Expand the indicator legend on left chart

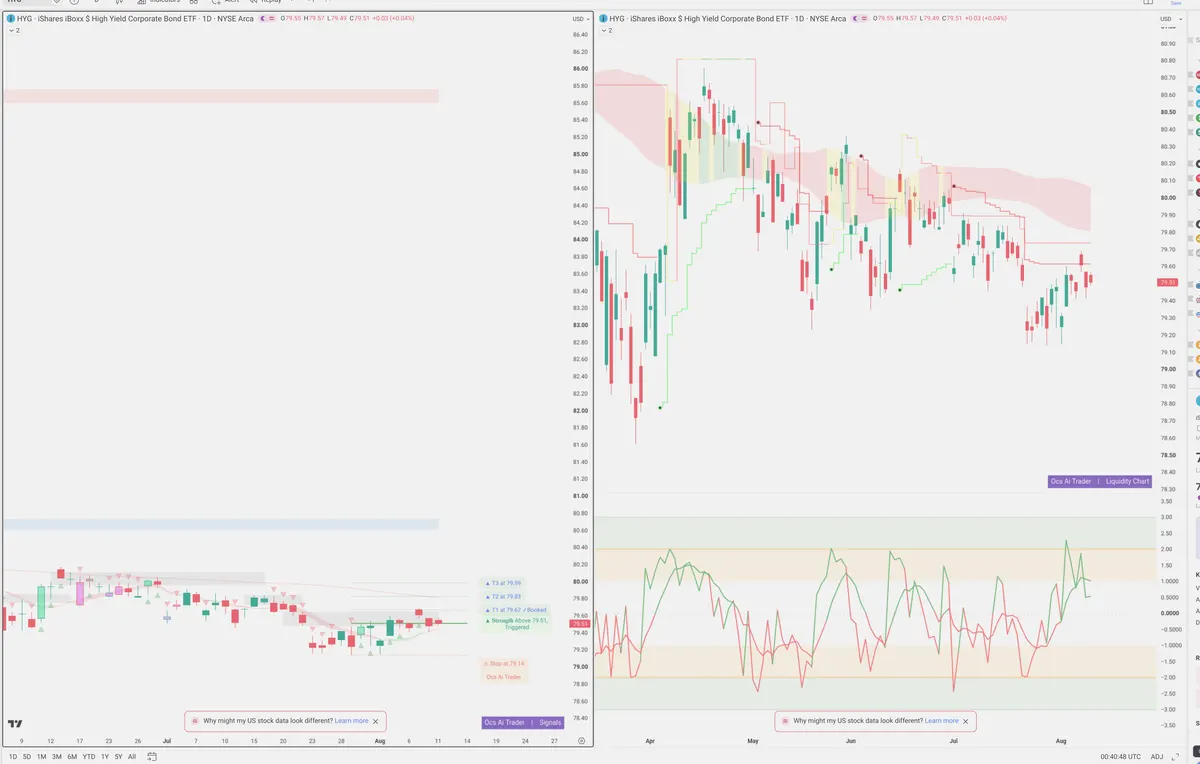coord(14,31)
